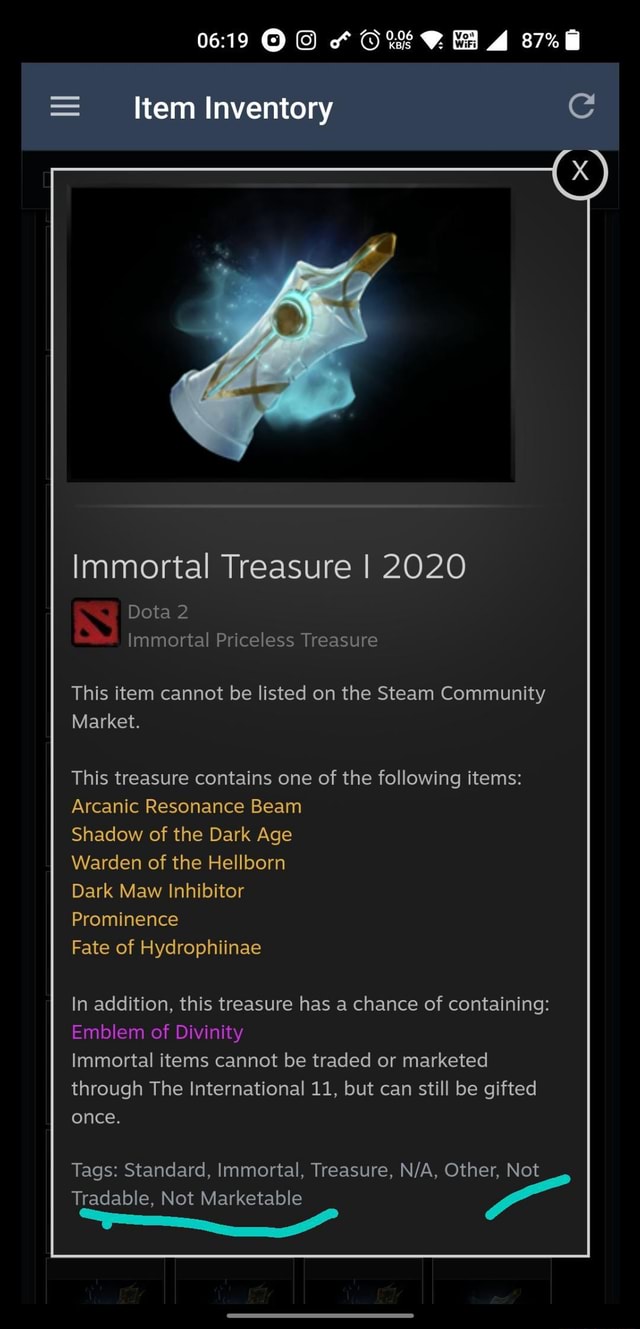Select the Arcanic Resonance Beam link
This screenshot has width=640, height=1329.
point(186,806)
